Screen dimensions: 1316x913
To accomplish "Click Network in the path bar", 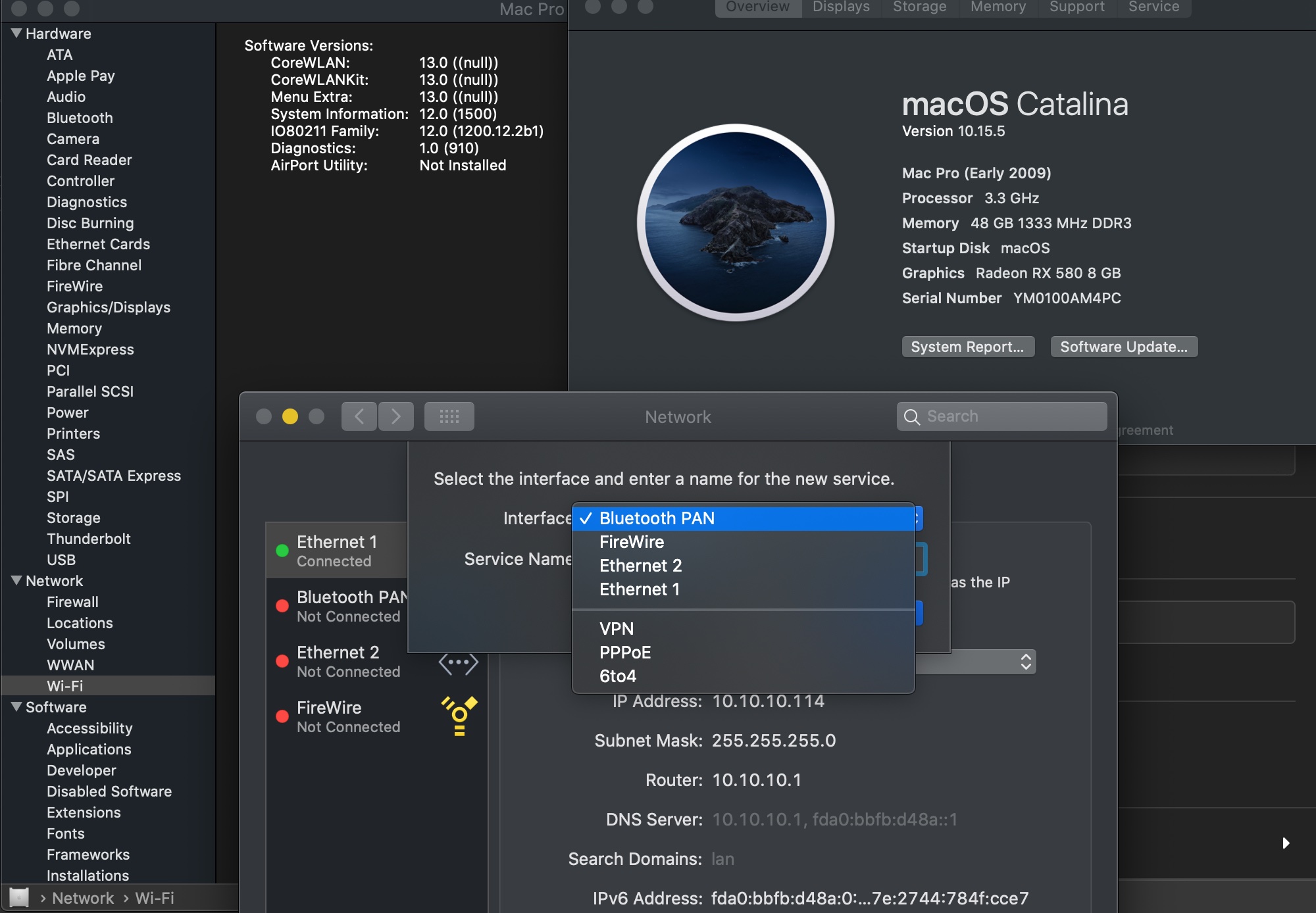I will click(83, 898).
